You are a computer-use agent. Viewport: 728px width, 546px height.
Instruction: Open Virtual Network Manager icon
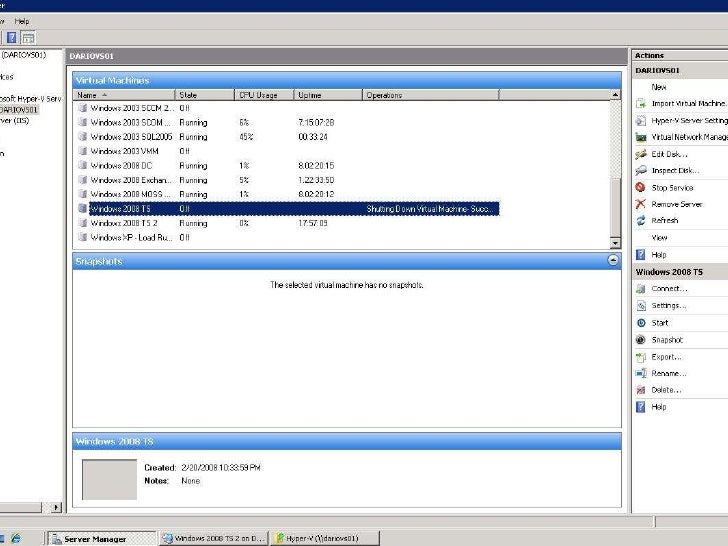tap(641, 137)
